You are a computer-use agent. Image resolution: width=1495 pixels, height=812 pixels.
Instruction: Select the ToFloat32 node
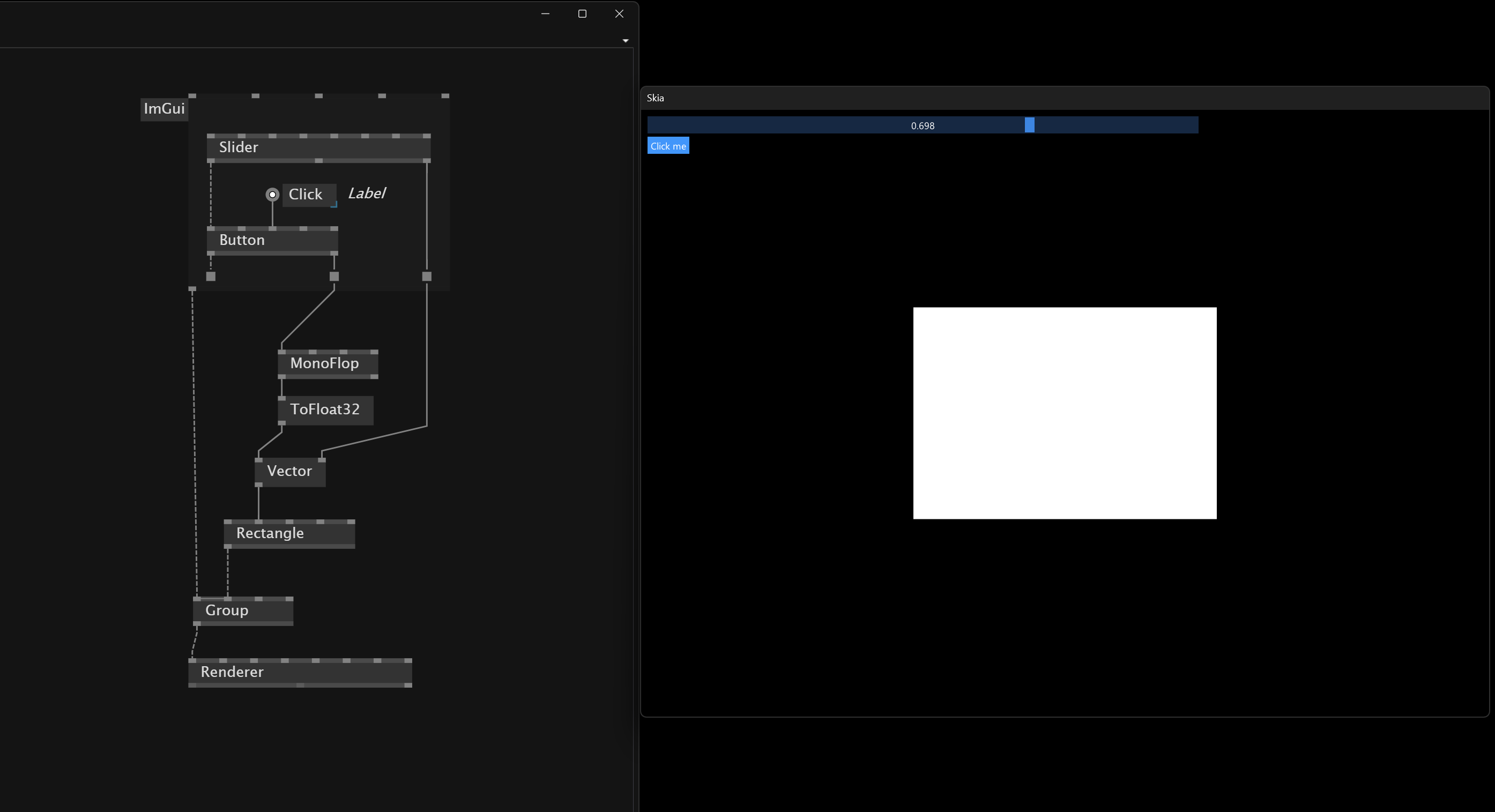325,410
